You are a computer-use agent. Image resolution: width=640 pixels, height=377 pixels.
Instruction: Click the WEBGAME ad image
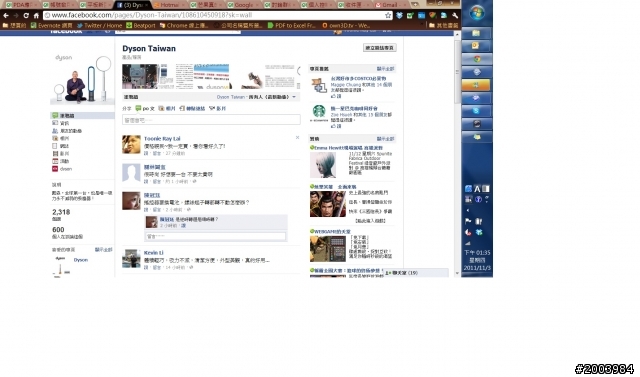point(328,248)
